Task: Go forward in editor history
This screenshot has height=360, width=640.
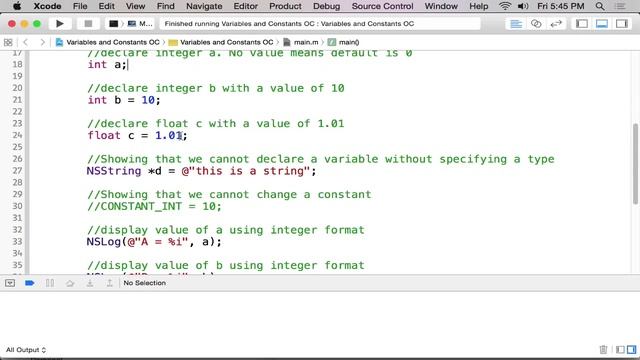Action: click(42, 42)
